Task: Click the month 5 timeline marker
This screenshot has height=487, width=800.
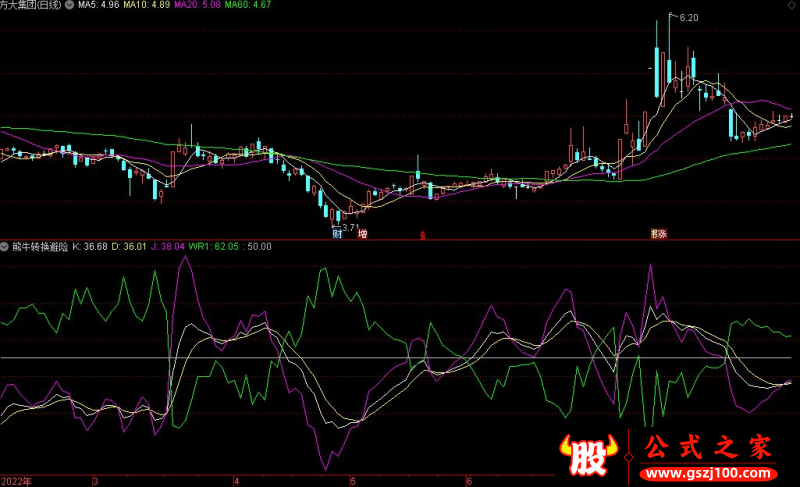Action: point(353,481)
